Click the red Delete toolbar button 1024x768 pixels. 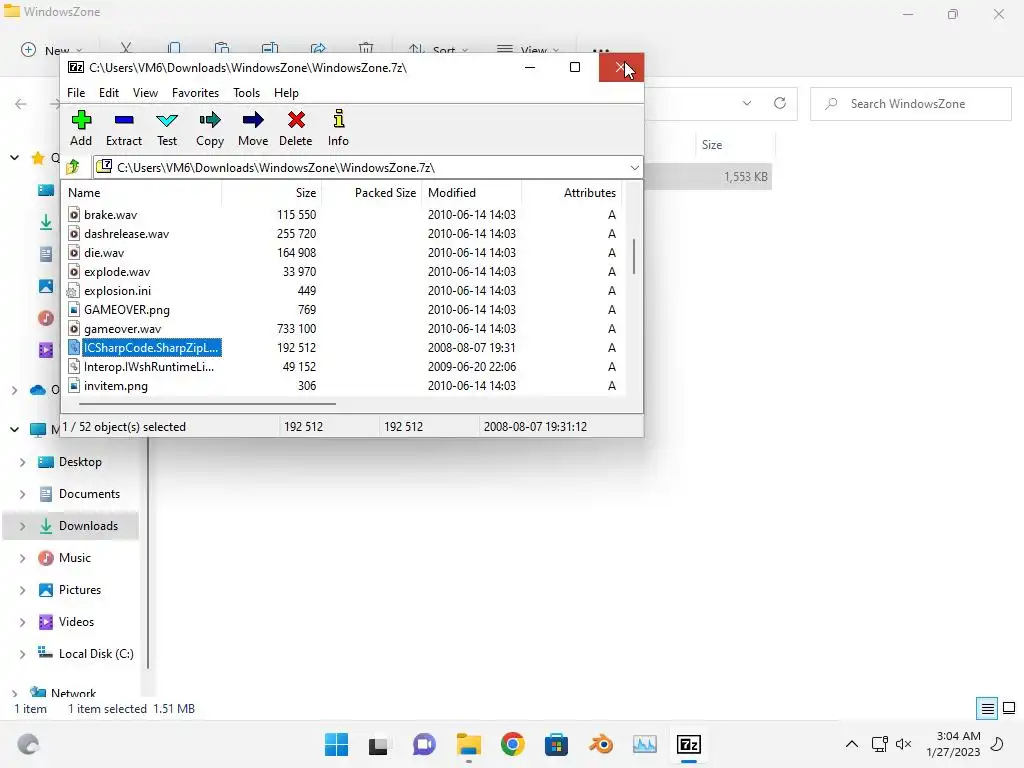[x=296, y=129]
